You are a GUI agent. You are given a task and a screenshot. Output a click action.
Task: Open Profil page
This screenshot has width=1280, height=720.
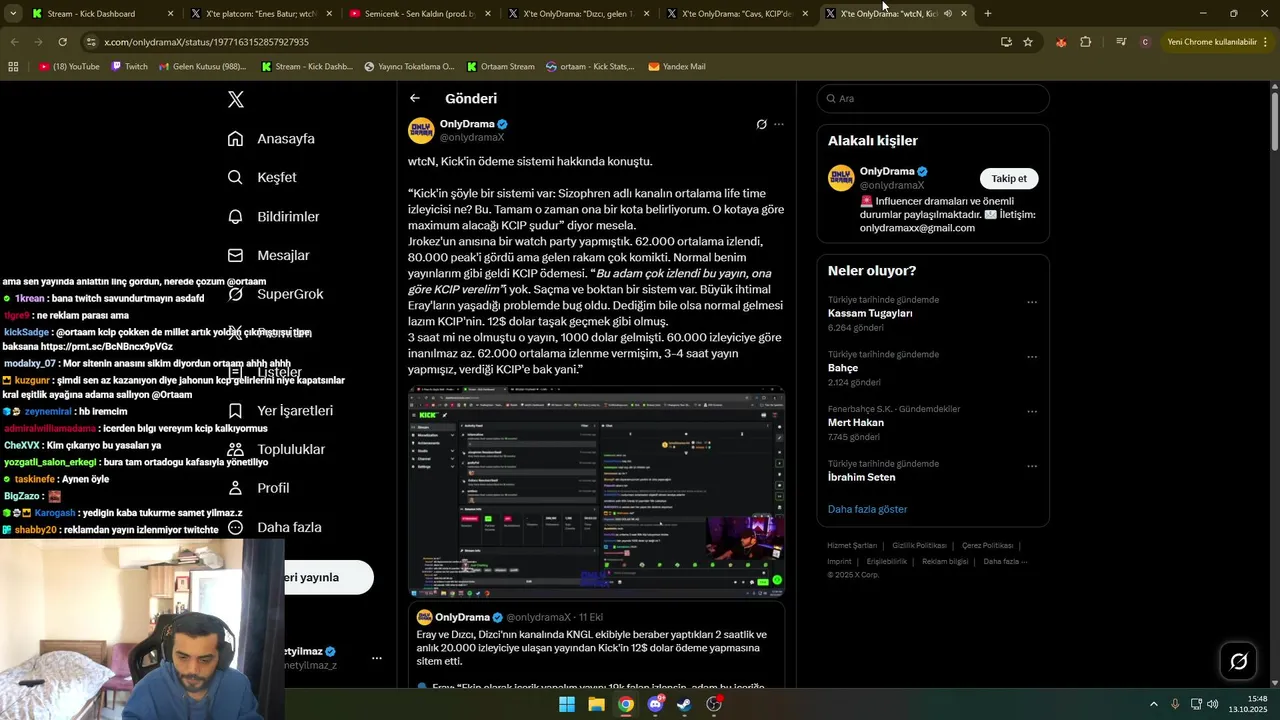[x=258, y=488]
